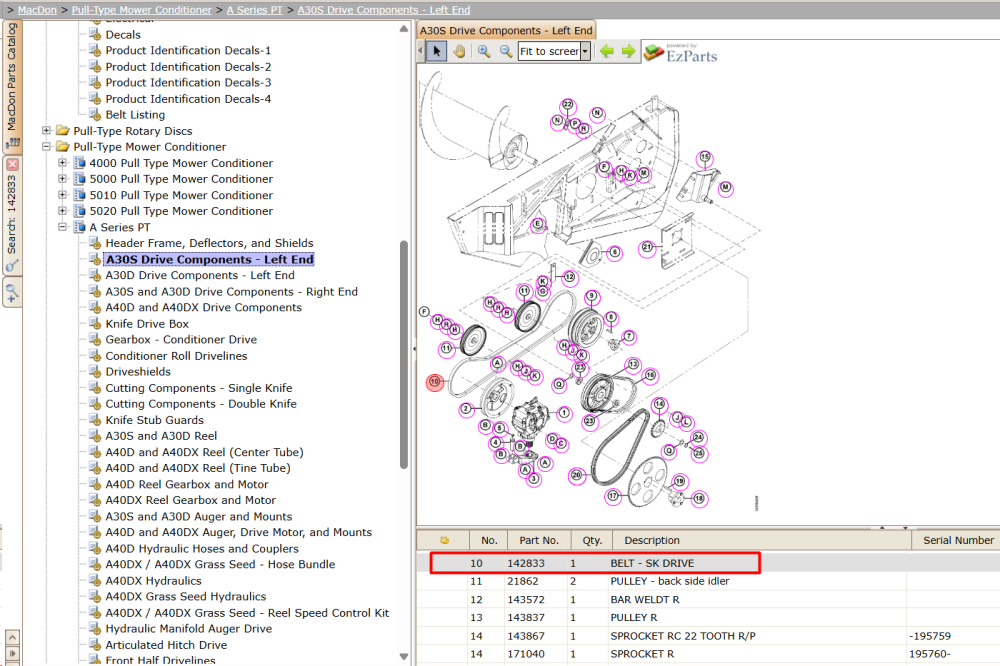Close the Search: 142833 side tab

tap(12, 164)
